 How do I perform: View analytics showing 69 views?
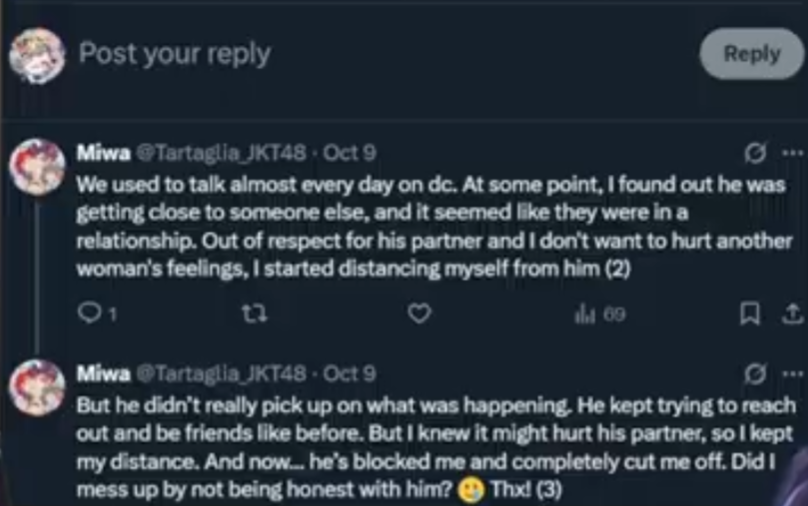click(x=600, y=314)
